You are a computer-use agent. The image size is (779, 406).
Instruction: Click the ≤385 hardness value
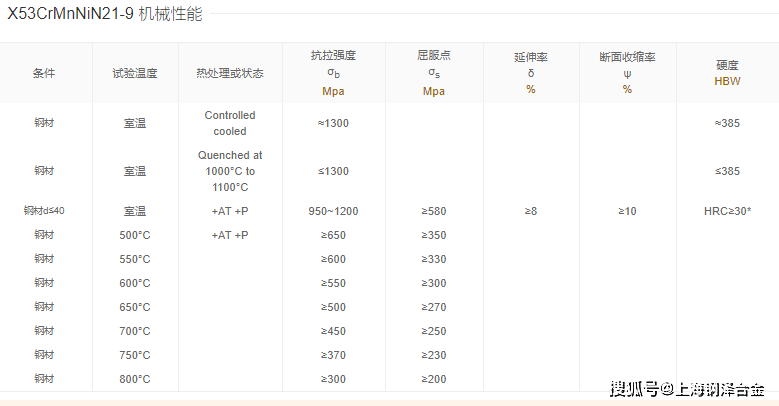coord(727,171)
